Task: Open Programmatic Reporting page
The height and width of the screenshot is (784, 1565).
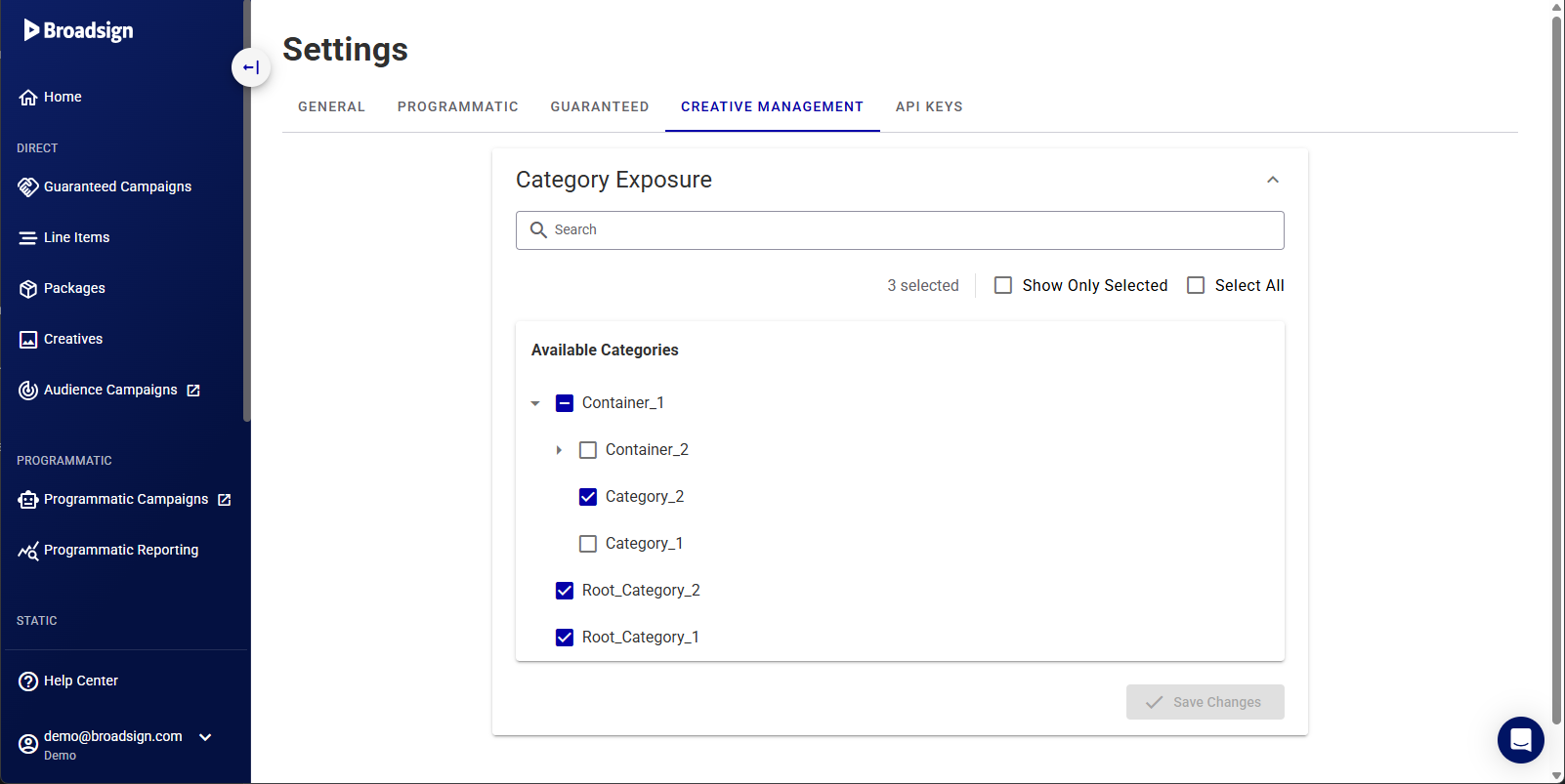Action: click(121, 550)
